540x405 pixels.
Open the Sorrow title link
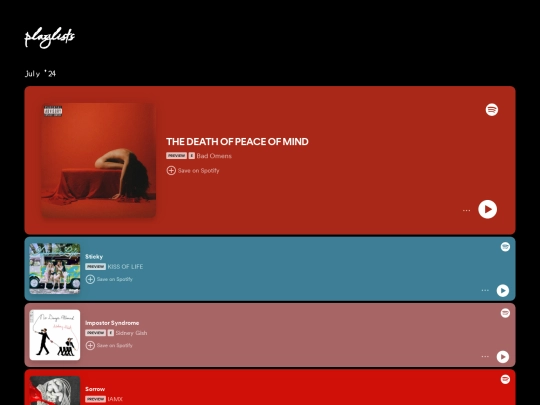coord(95,389)
